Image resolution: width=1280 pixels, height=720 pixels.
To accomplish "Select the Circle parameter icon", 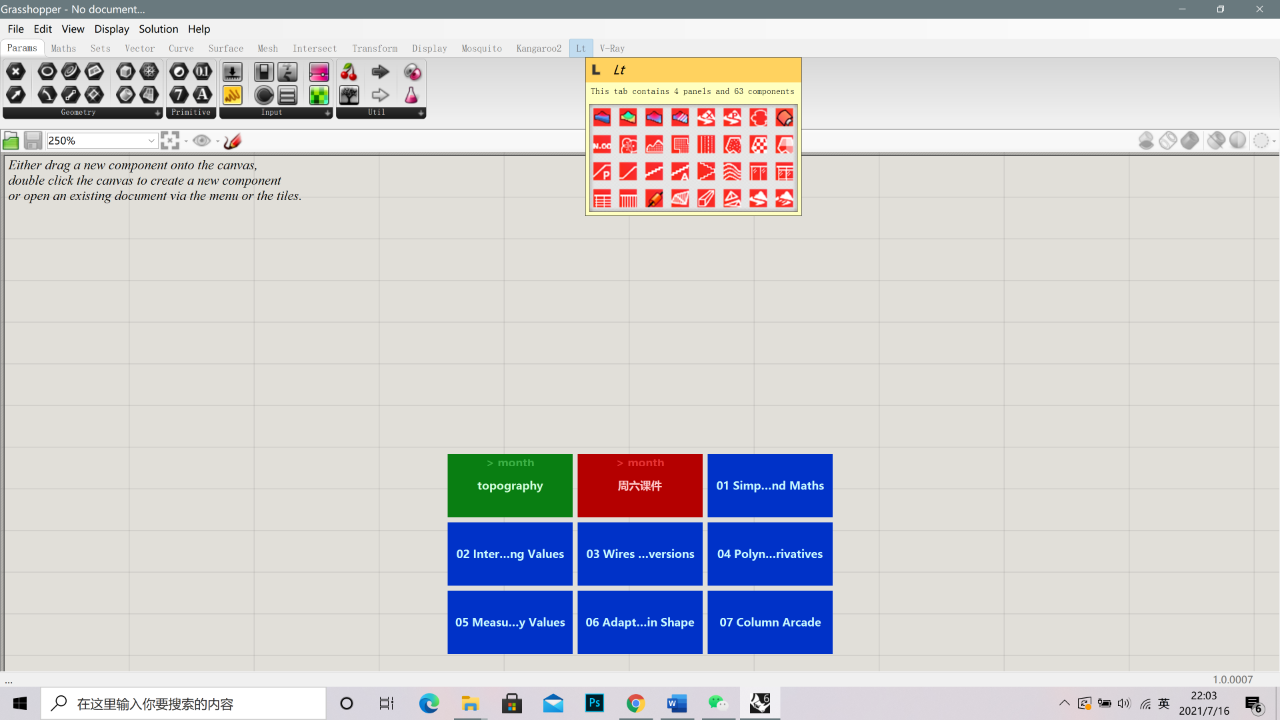I will [47, 72].
